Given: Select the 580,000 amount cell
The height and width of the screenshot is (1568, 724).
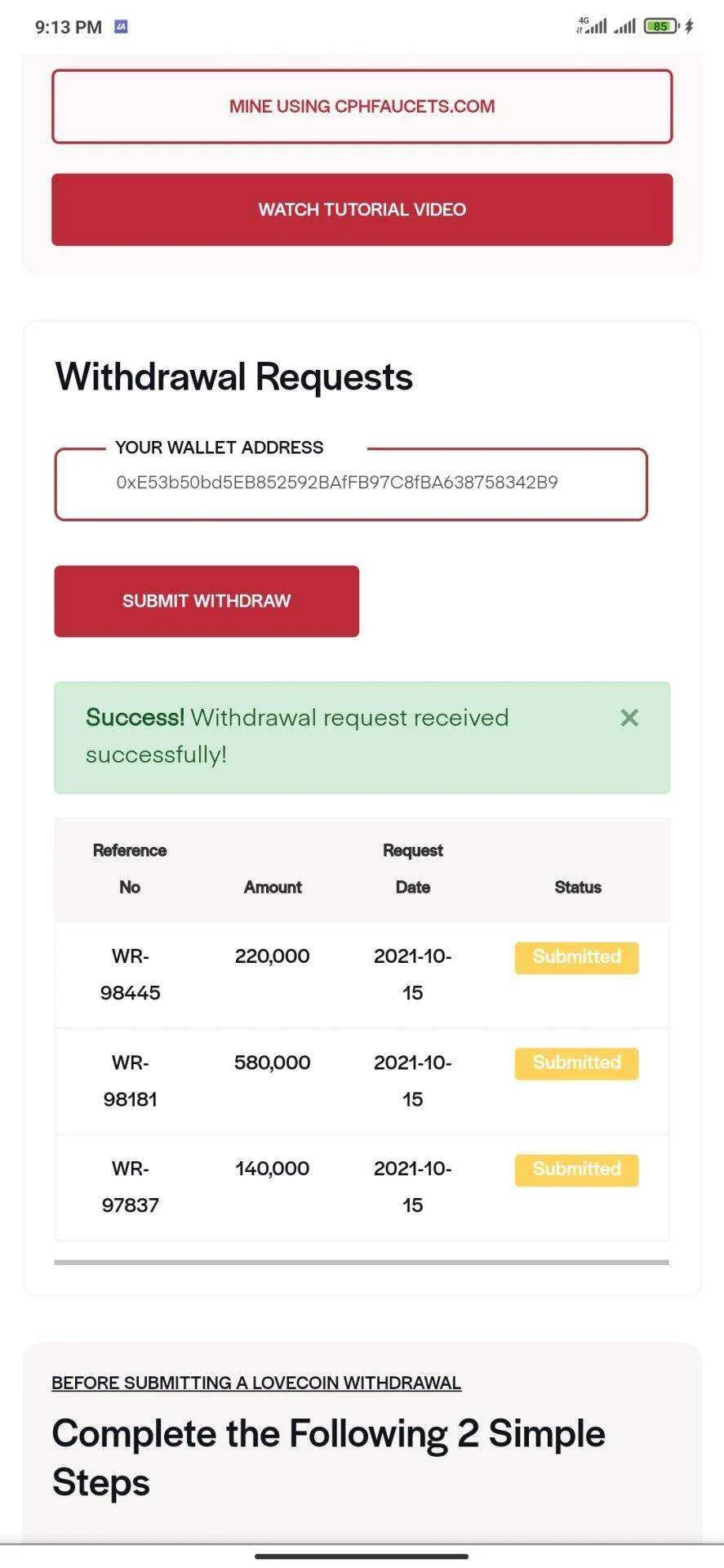Looking at the screenshot, I should 273,1062.
